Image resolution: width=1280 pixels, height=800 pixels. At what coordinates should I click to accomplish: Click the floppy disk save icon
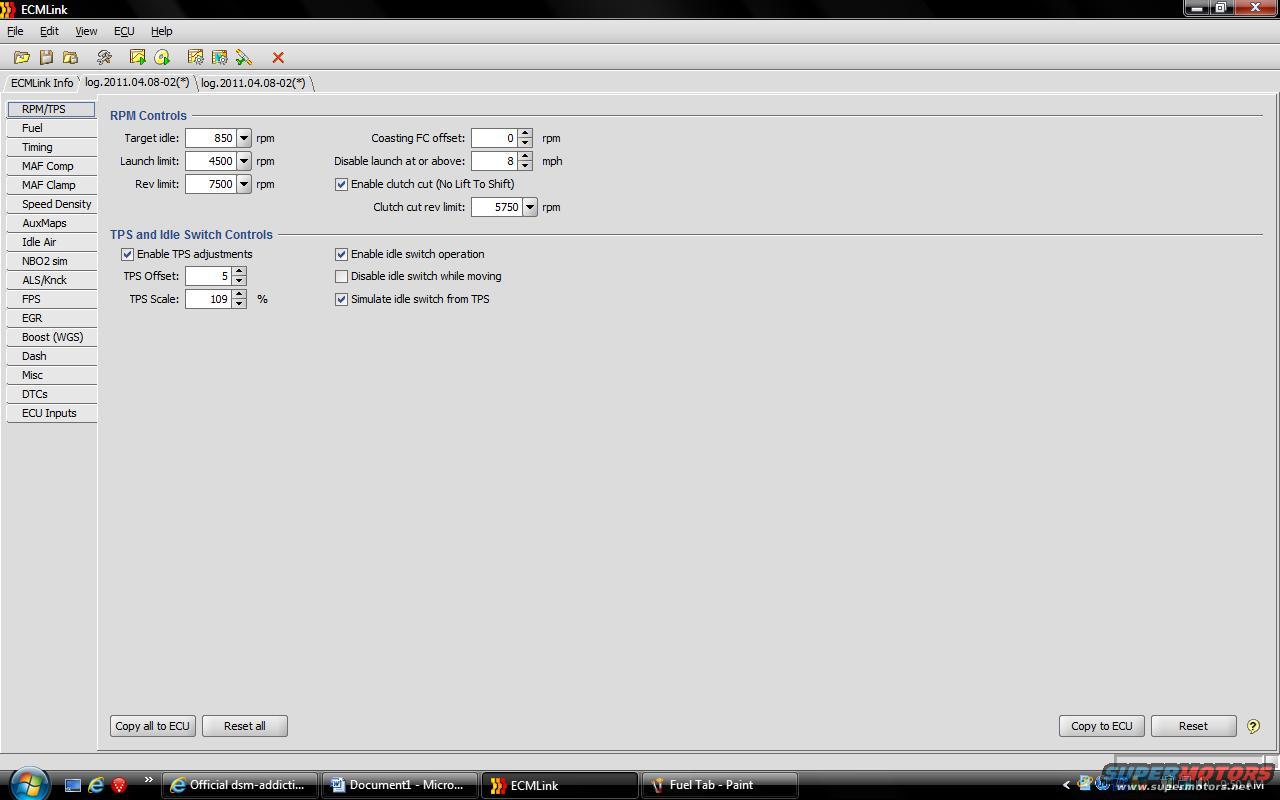point(46,58)
